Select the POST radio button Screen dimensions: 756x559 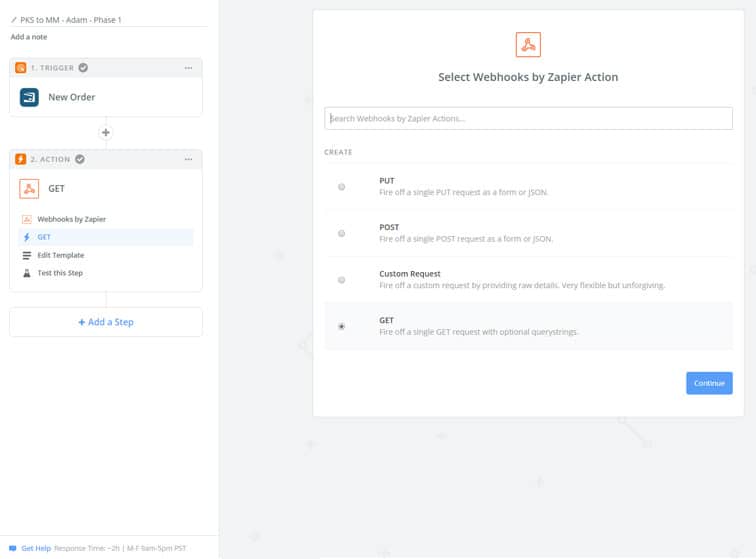[x=342, y=233]
